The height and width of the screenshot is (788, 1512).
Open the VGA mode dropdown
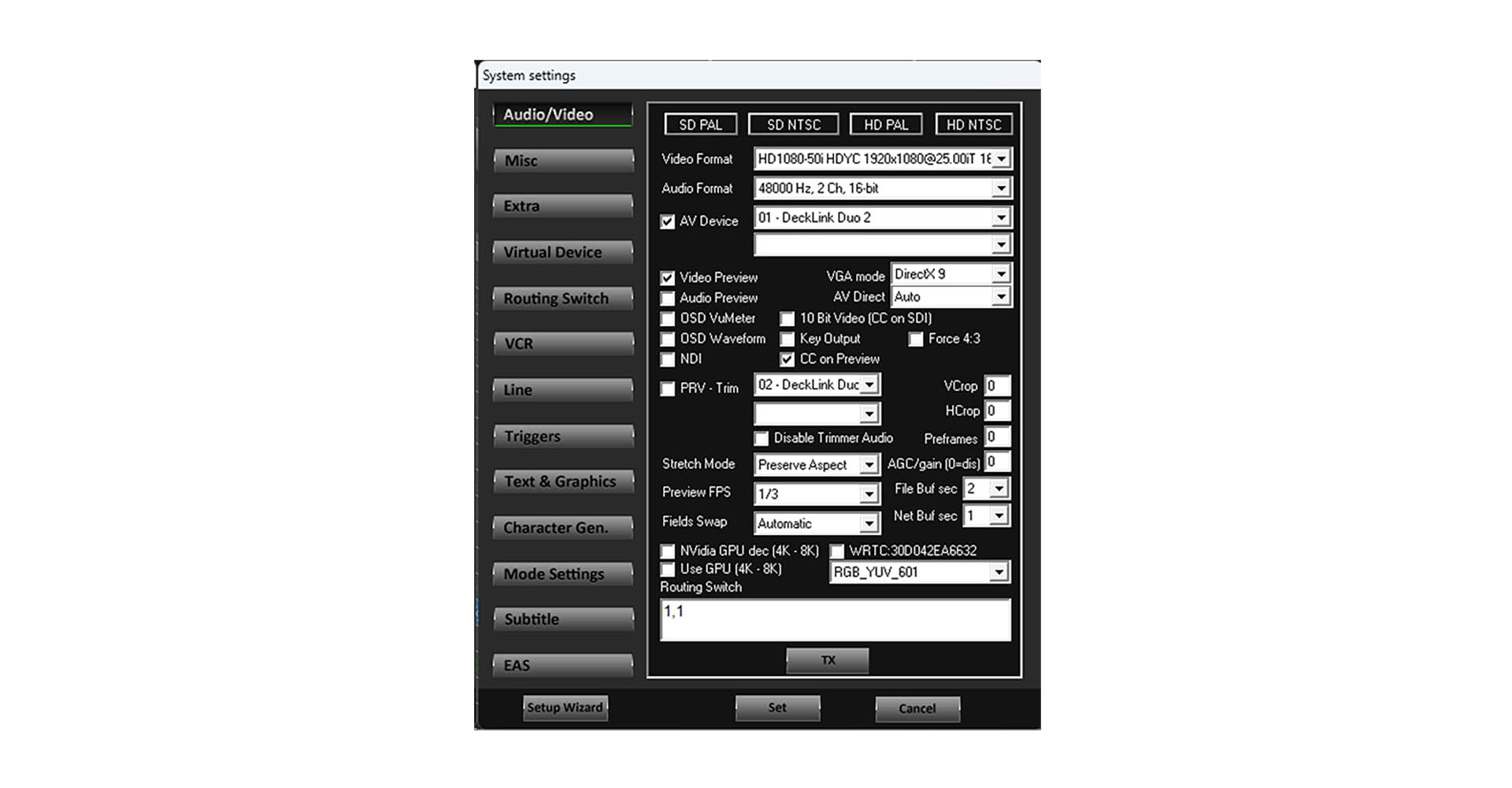point(1000,274)
